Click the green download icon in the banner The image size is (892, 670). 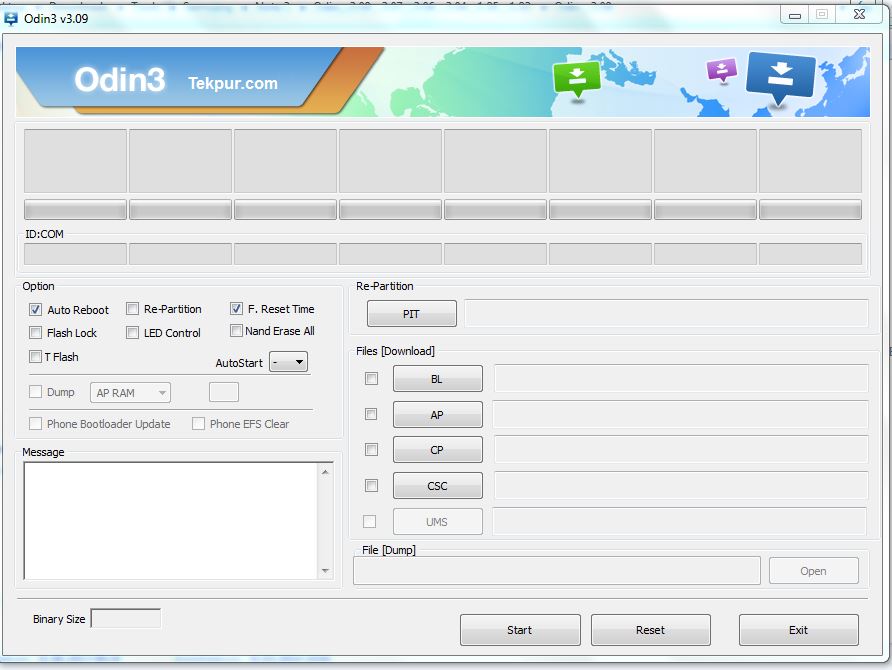(x=577, y=79)
